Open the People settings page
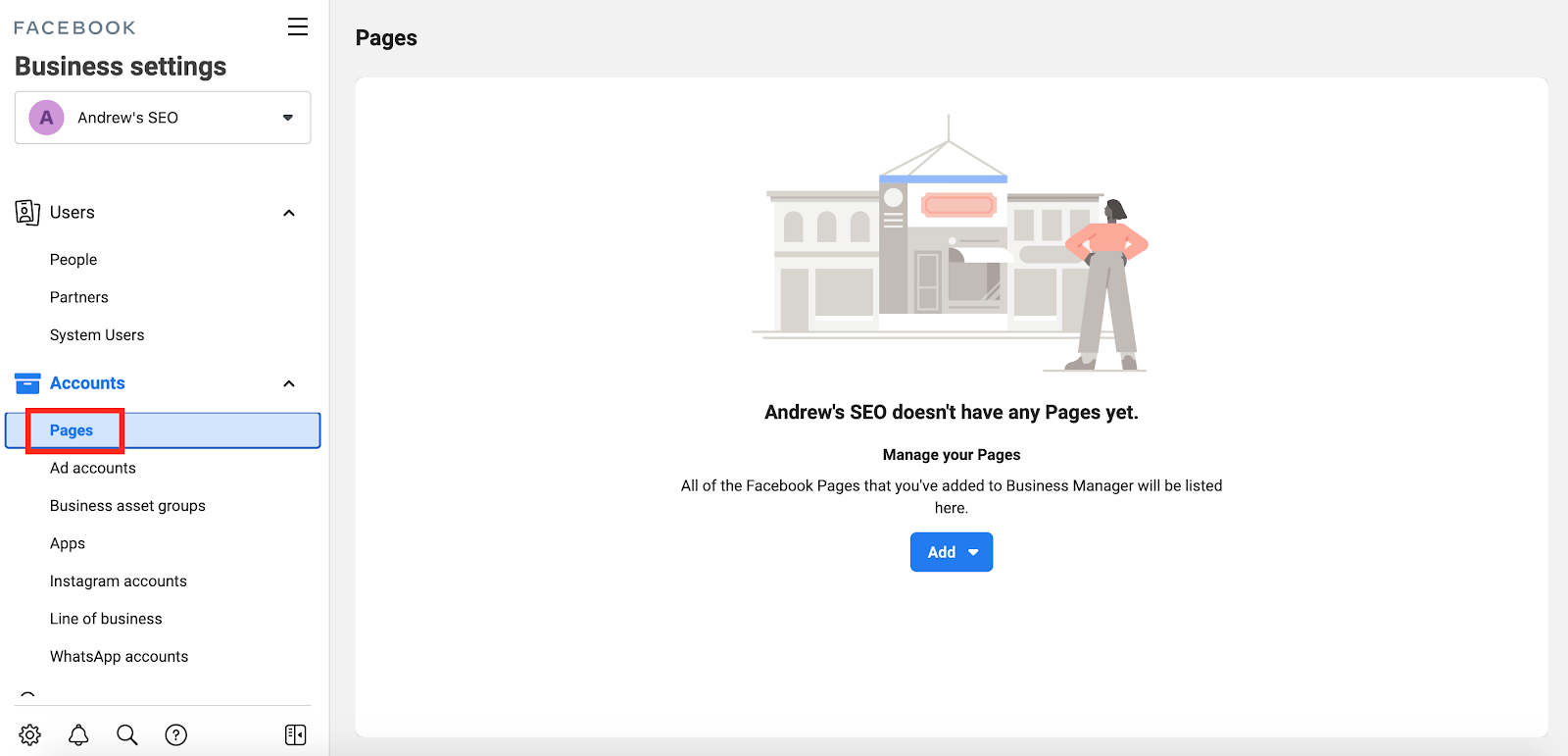The height and width of the screenshot is (756, 1568). pos(73,260)
